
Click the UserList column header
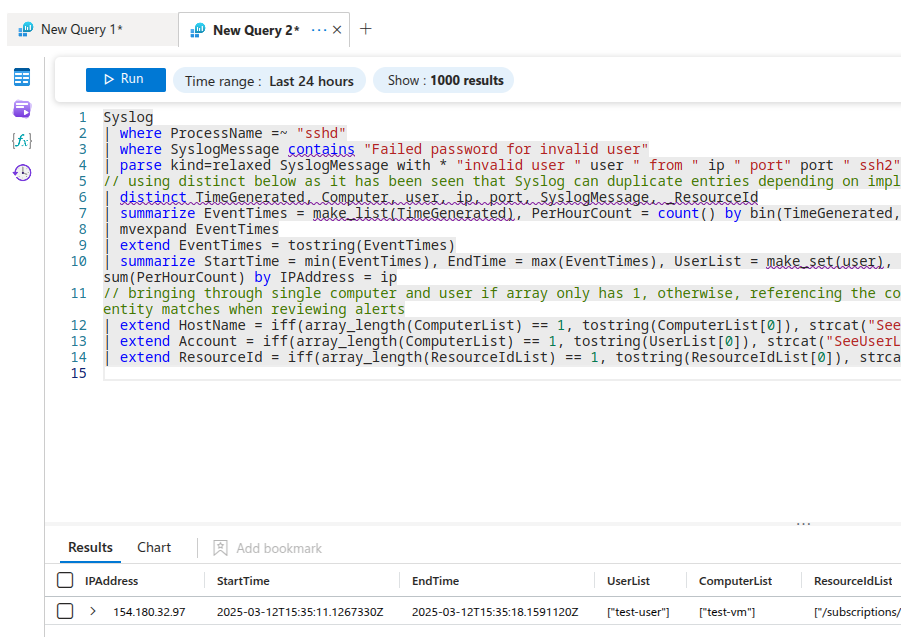(628, 581)
